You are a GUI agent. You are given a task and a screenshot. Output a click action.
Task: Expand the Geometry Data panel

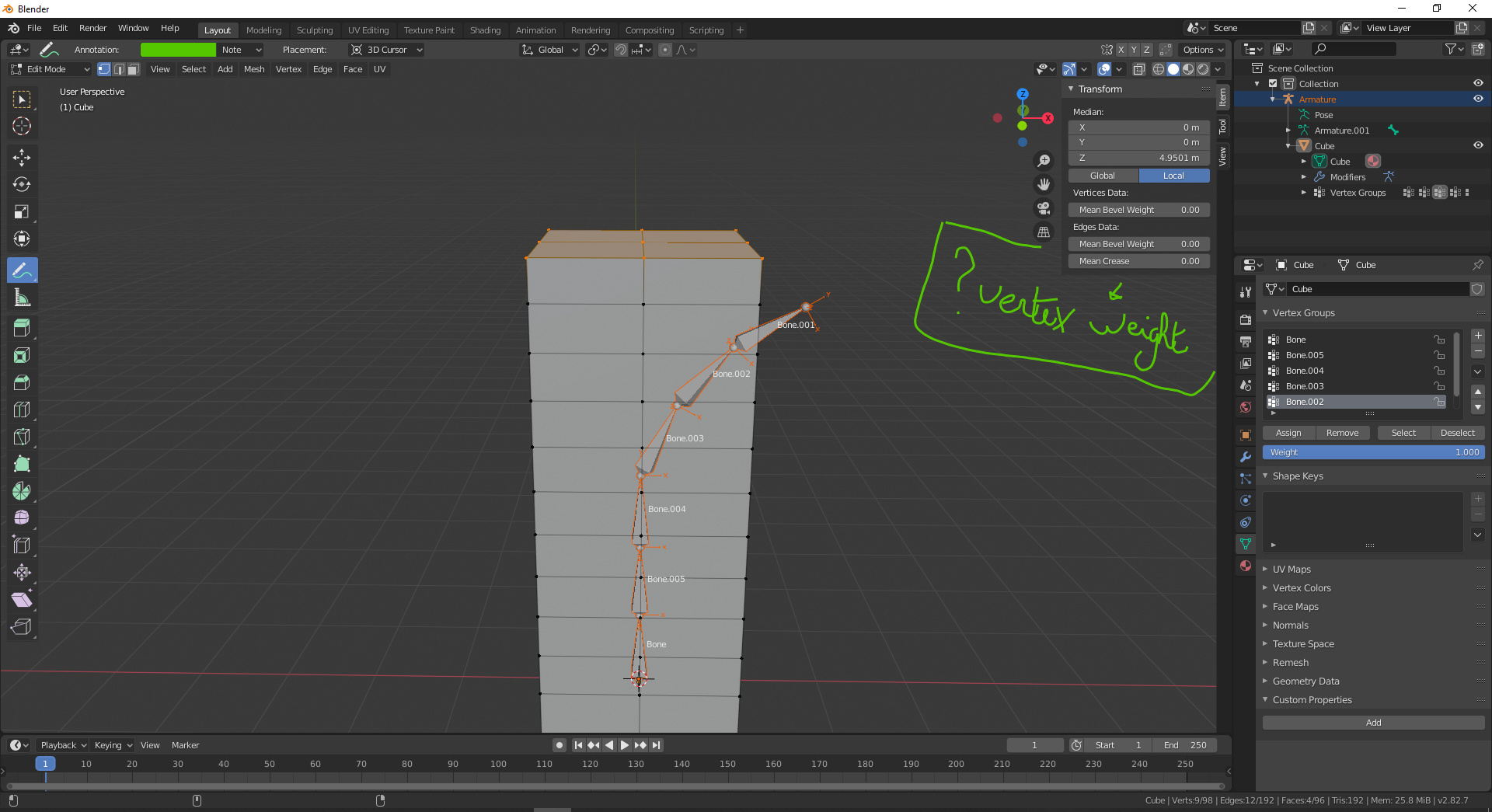click(1305, 681)
